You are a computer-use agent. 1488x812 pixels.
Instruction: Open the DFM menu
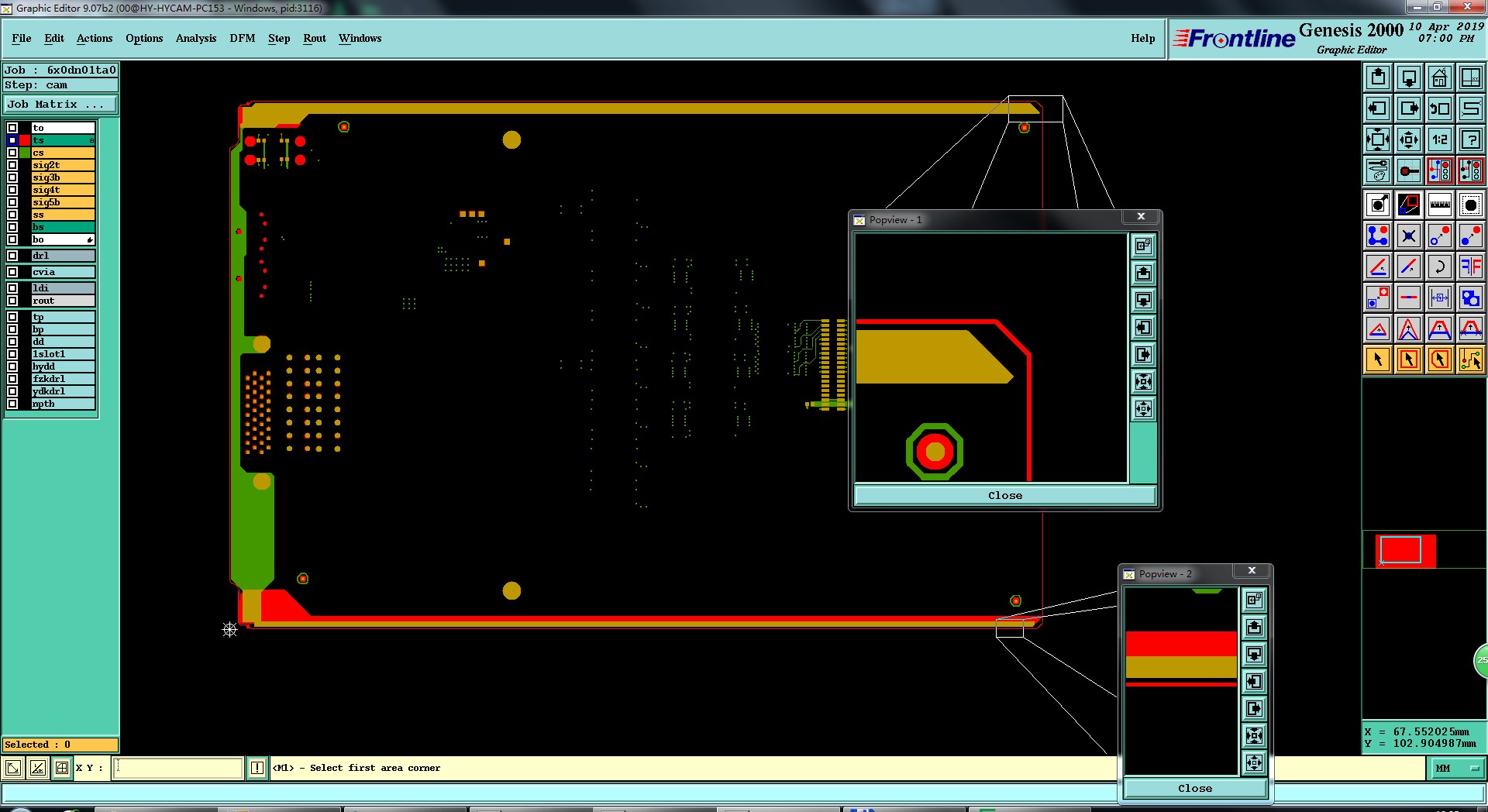click(x=243, y=38)
